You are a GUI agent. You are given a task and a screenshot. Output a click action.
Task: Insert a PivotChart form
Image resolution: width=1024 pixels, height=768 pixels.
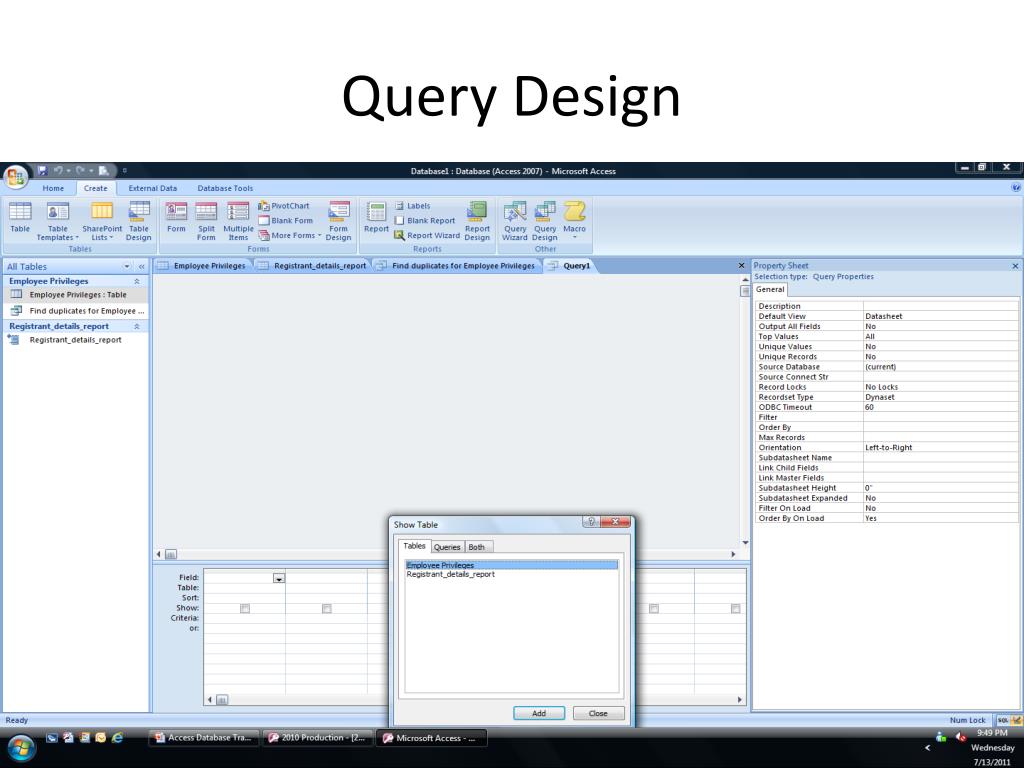284,206
